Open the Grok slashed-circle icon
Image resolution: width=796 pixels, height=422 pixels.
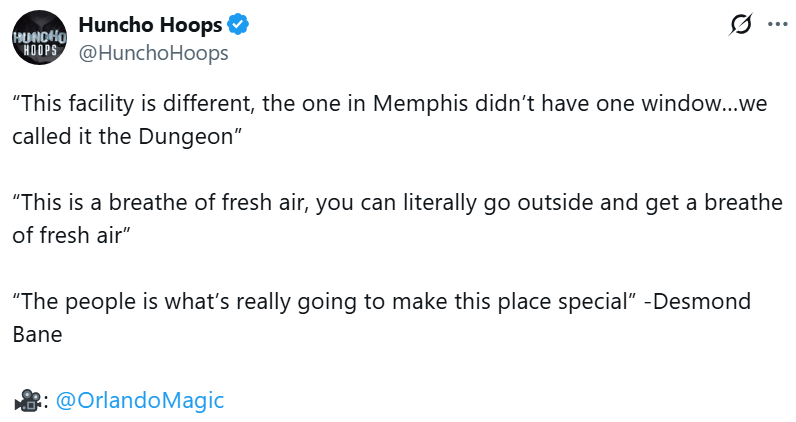(740, 24)
